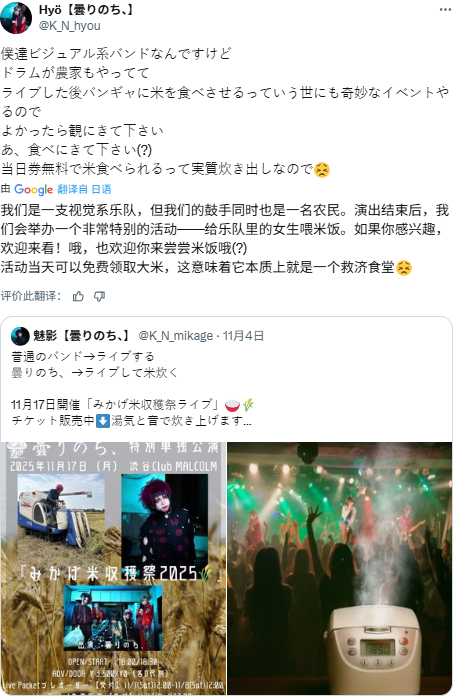Open the みかげ米収穫祭2025 flyer image
This screenshot has width=457, height=697.
tap(113, 568)
